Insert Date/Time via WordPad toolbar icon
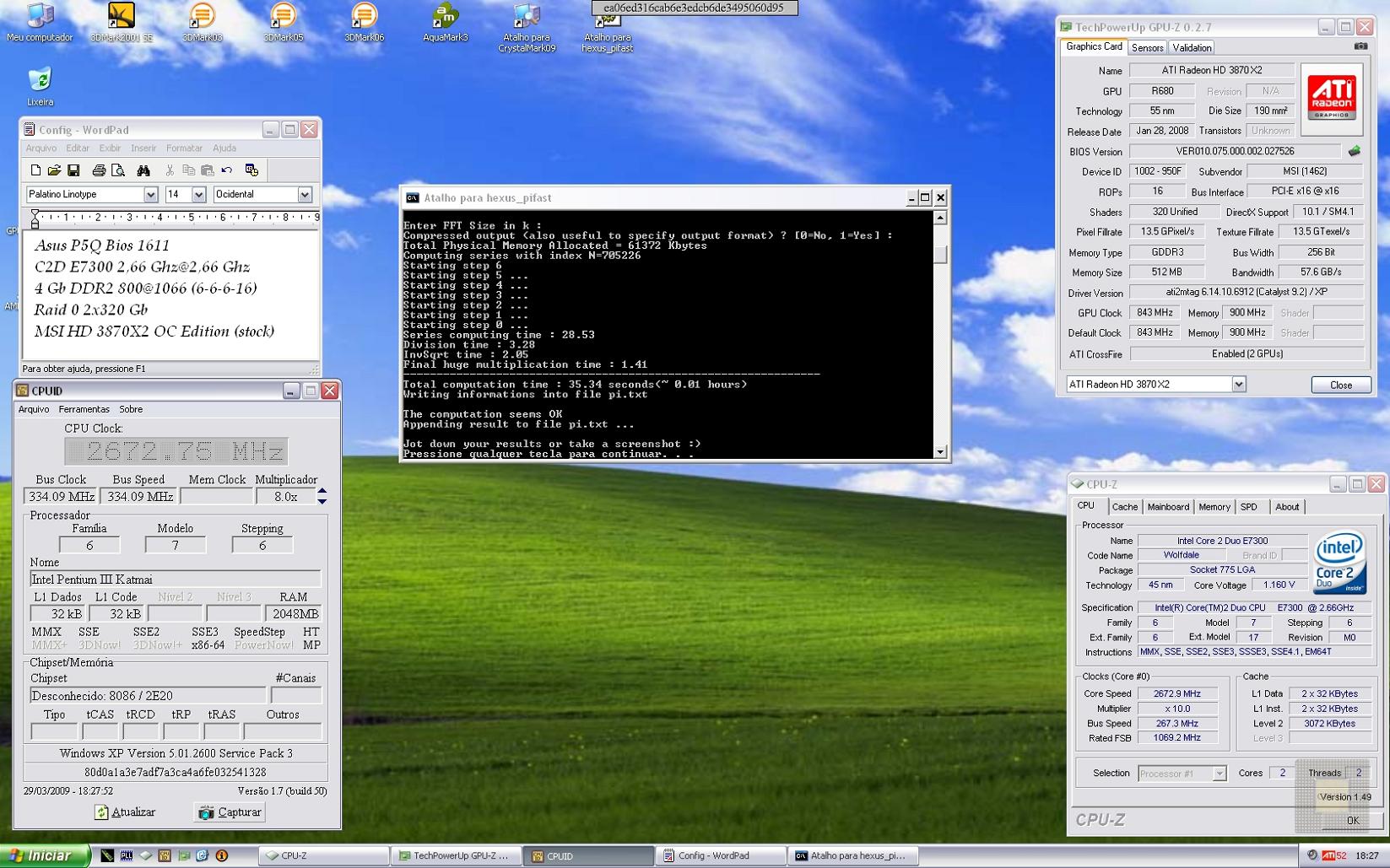Viewport: 1390px width, 868px height. (x=251, y=170)
